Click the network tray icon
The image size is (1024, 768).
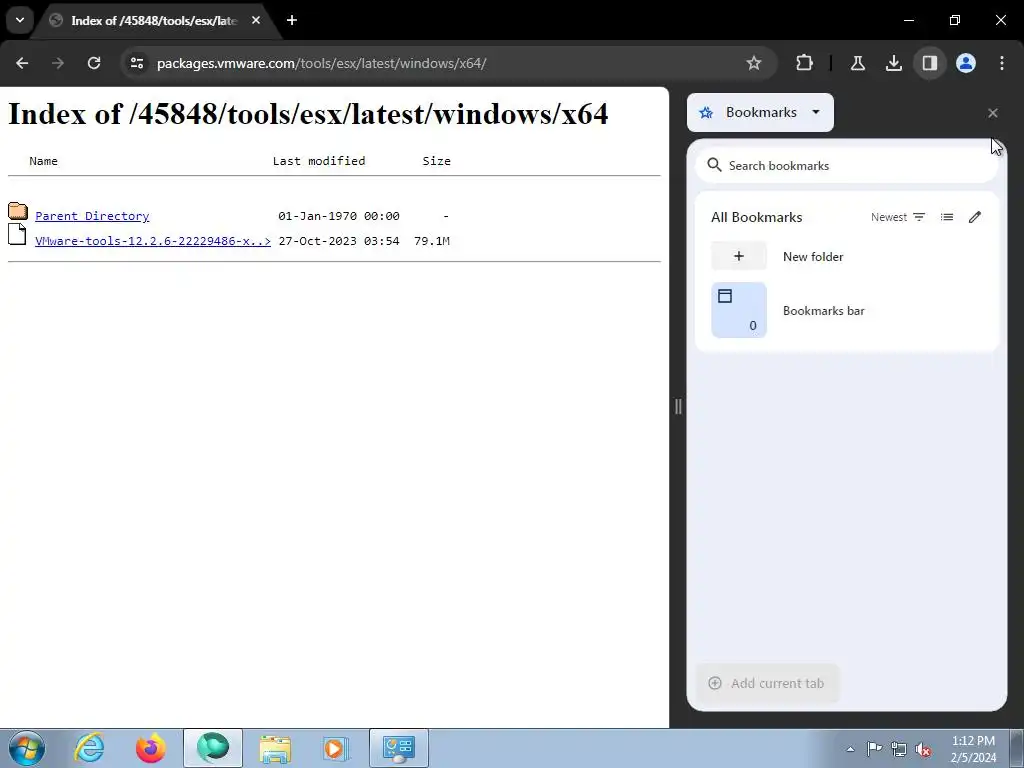(x=899, y=749)
